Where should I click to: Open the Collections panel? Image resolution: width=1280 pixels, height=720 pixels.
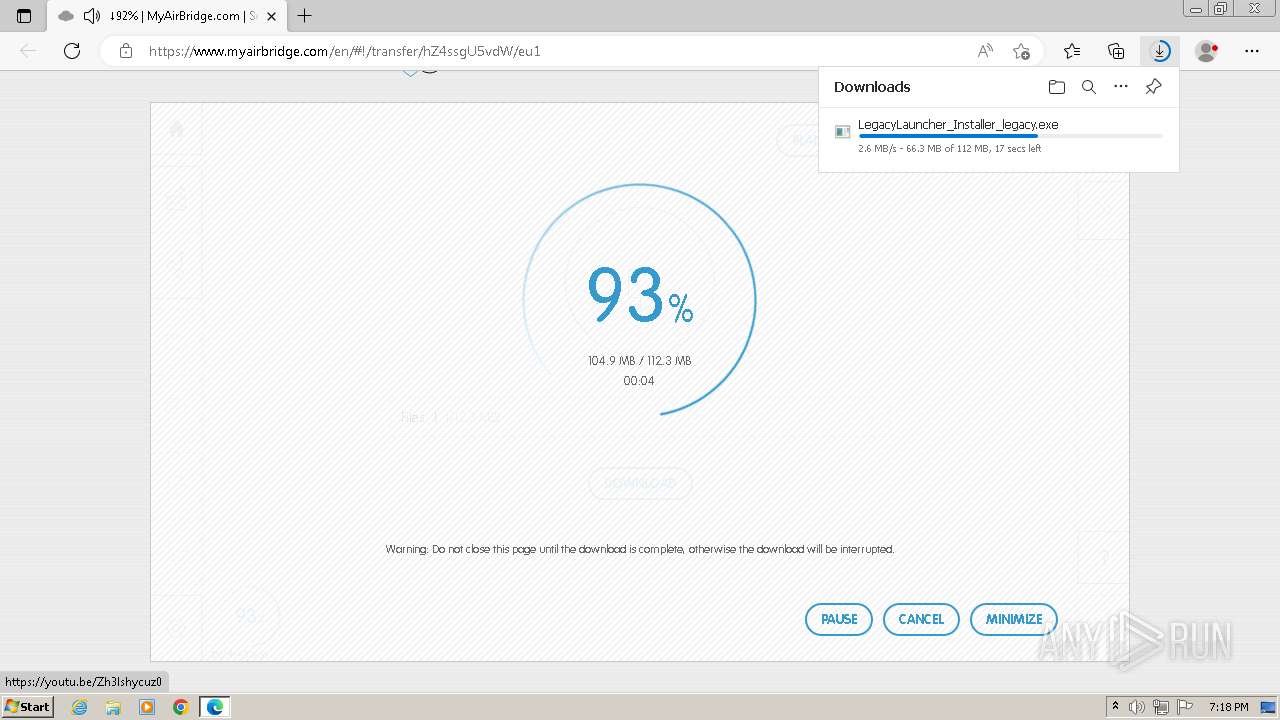coord(1116,51)
